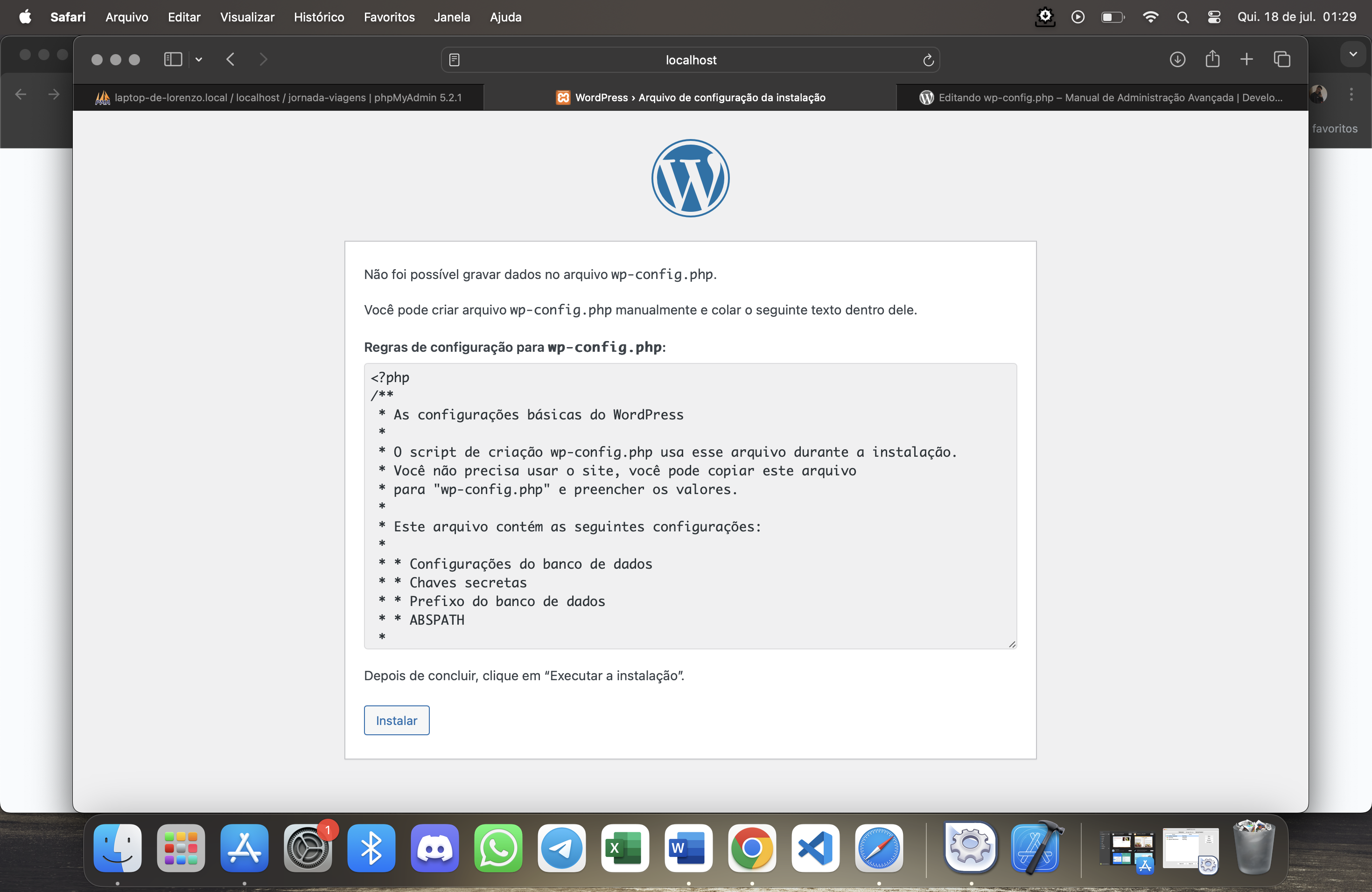Screen dimensions: 1372x892
Task: Click the Instalar button
Action: click(397, 720)
